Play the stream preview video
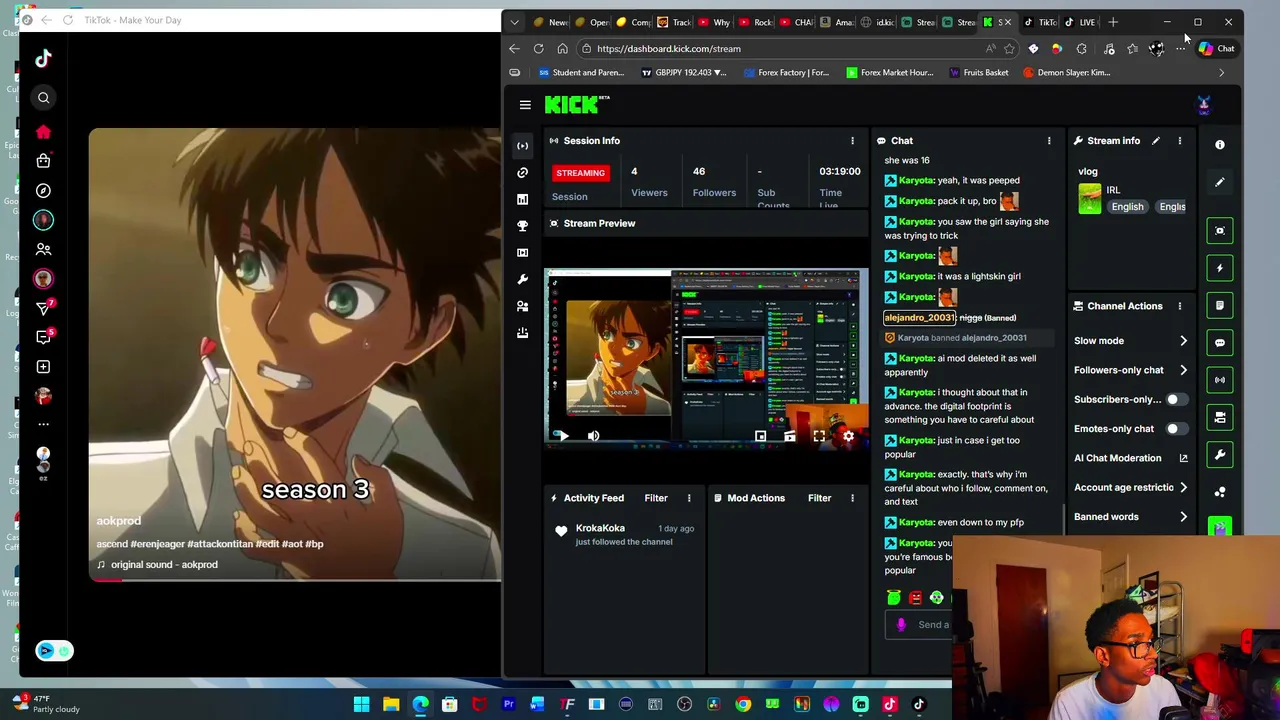The image size is (1280, 720). pyautogui.click(x=563, y=436)
